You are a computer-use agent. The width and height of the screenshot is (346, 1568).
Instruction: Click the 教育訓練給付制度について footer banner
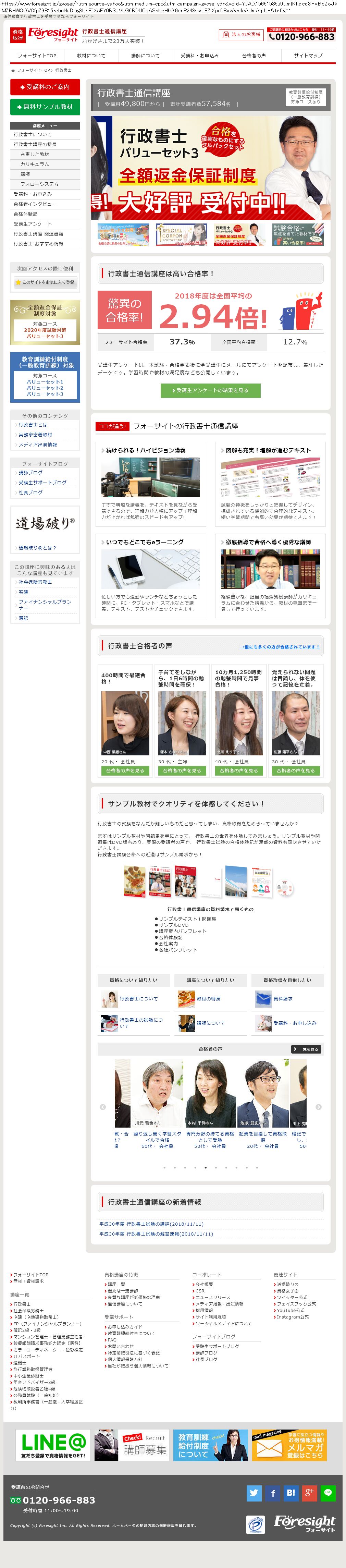click(210, 1445)
